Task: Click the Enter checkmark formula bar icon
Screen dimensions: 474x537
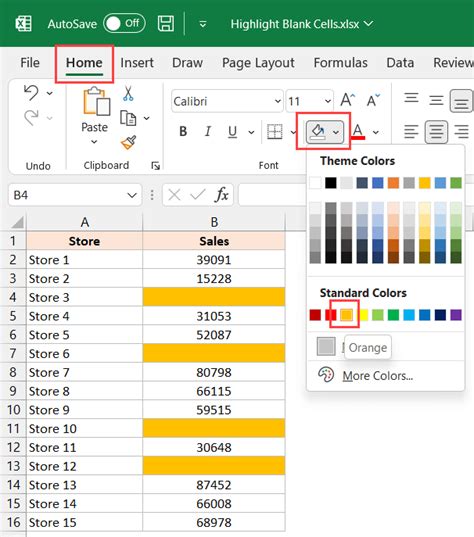Action: 198,195
